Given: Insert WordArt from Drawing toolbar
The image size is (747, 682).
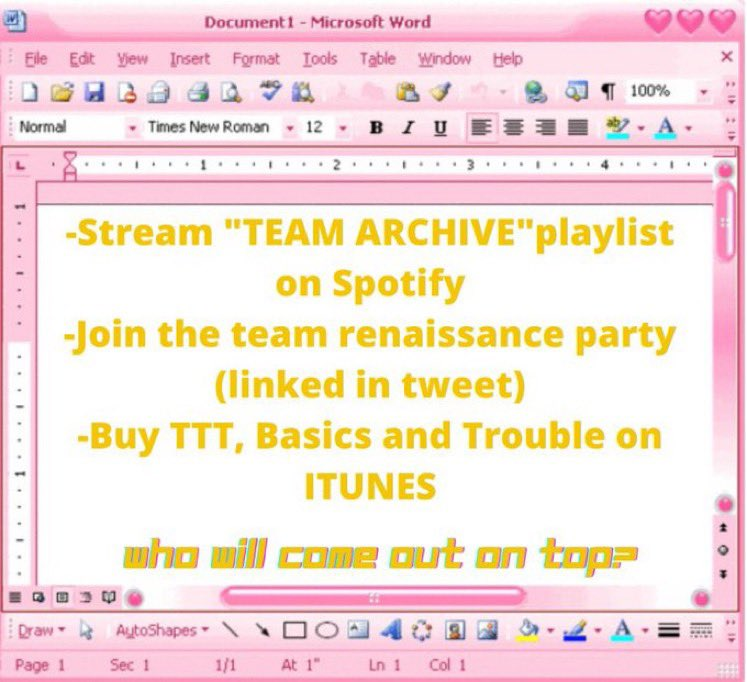Looking at the screenshot, I should [x=391, y=631].
